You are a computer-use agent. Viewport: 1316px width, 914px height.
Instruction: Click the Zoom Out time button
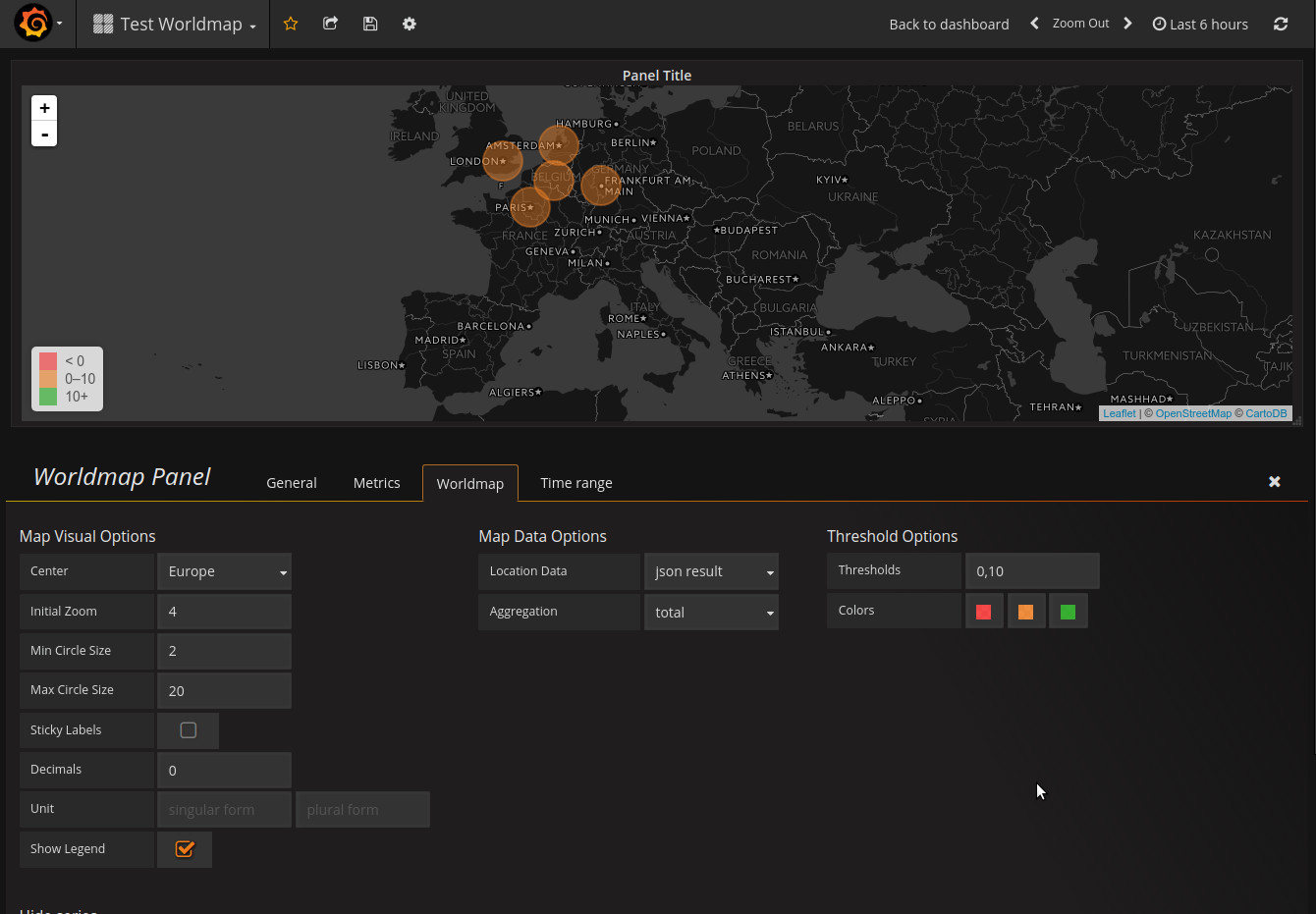1081,24
